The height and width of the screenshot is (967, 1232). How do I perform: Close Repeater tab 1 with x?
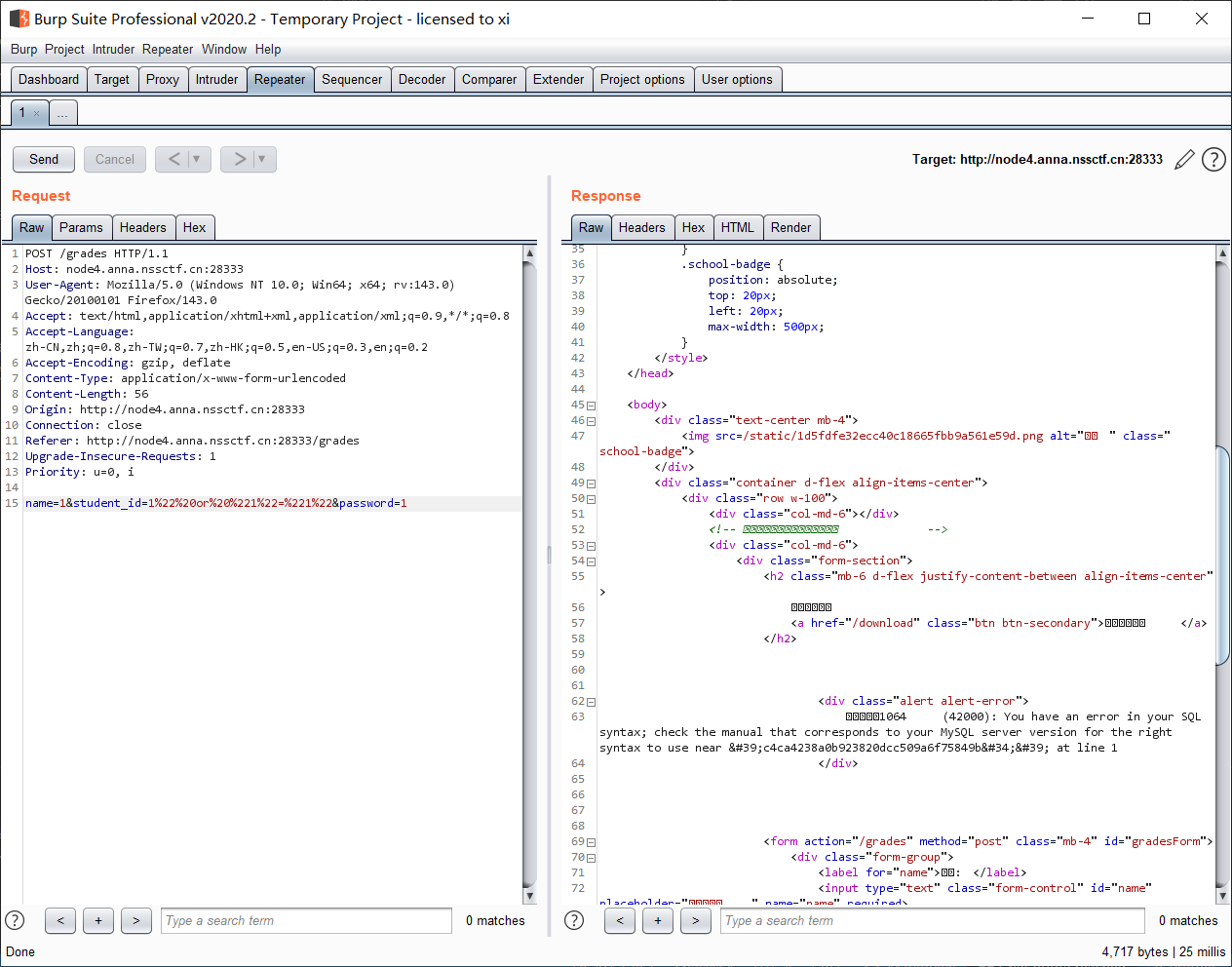click(37, 114)
